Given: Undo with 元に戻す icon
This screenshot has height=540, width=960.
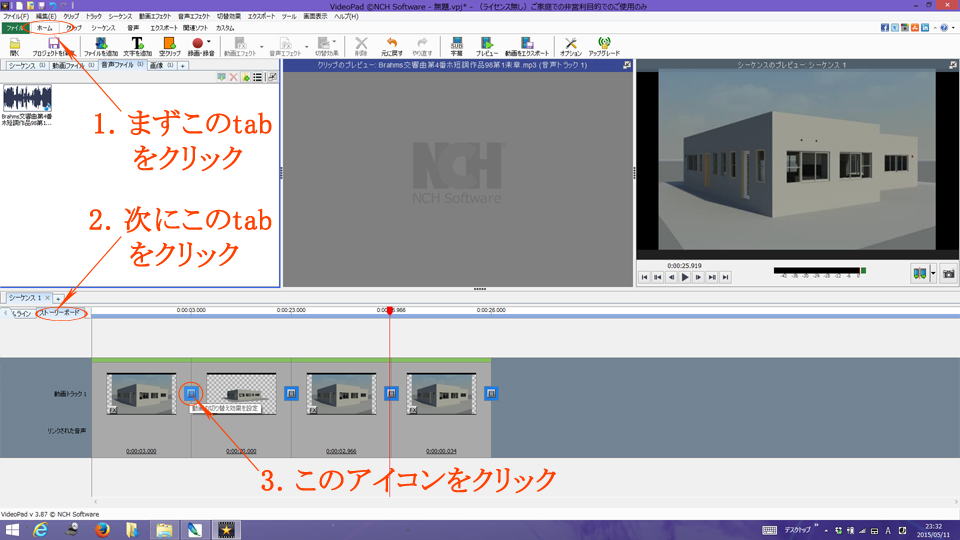Looking at the screenshot, I should 392,47.
